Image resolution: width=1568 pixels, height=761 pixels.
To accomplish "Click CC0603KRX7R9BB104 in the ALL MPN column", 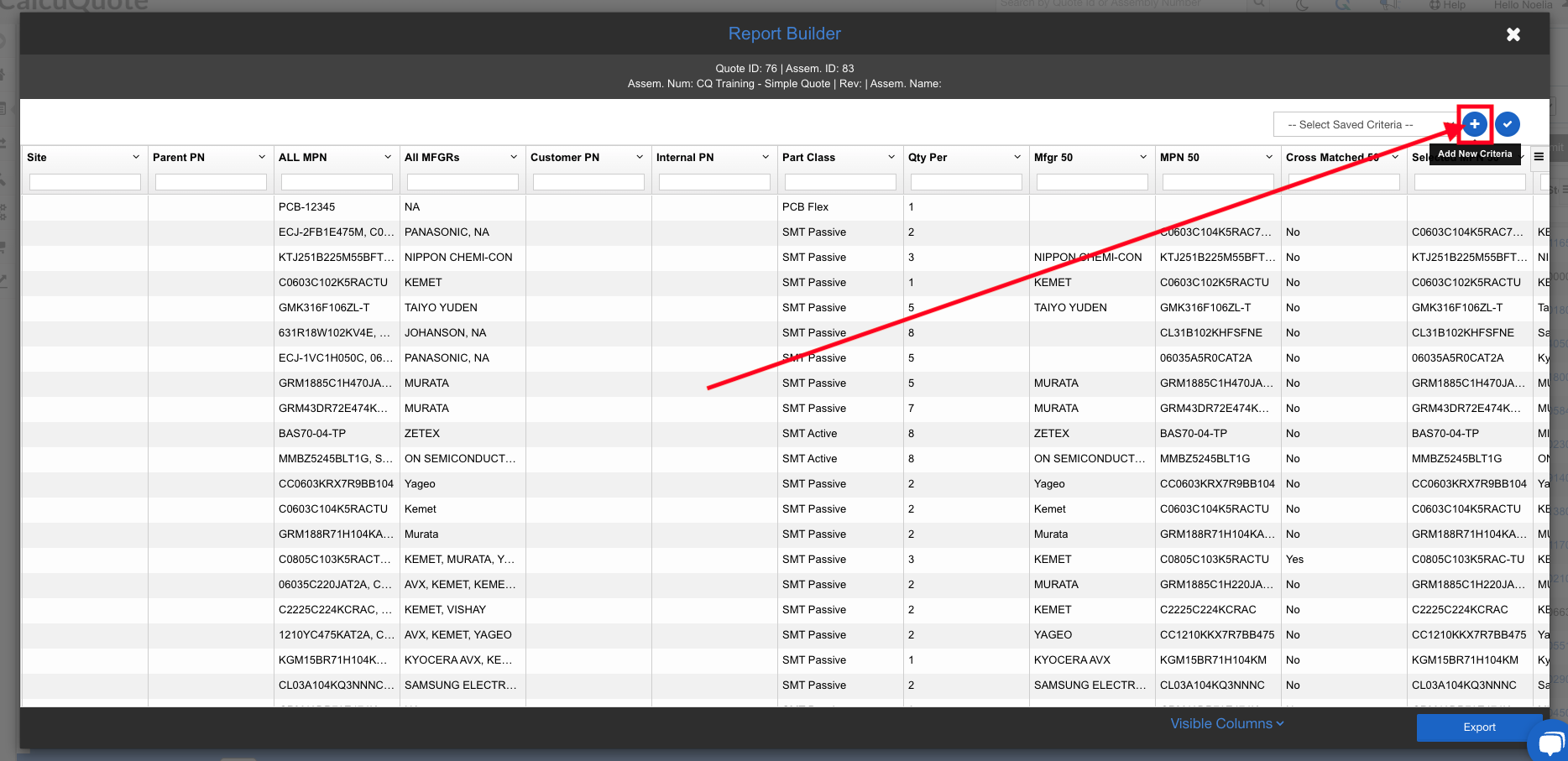I will pyautogui.click(x=337, y=484).
